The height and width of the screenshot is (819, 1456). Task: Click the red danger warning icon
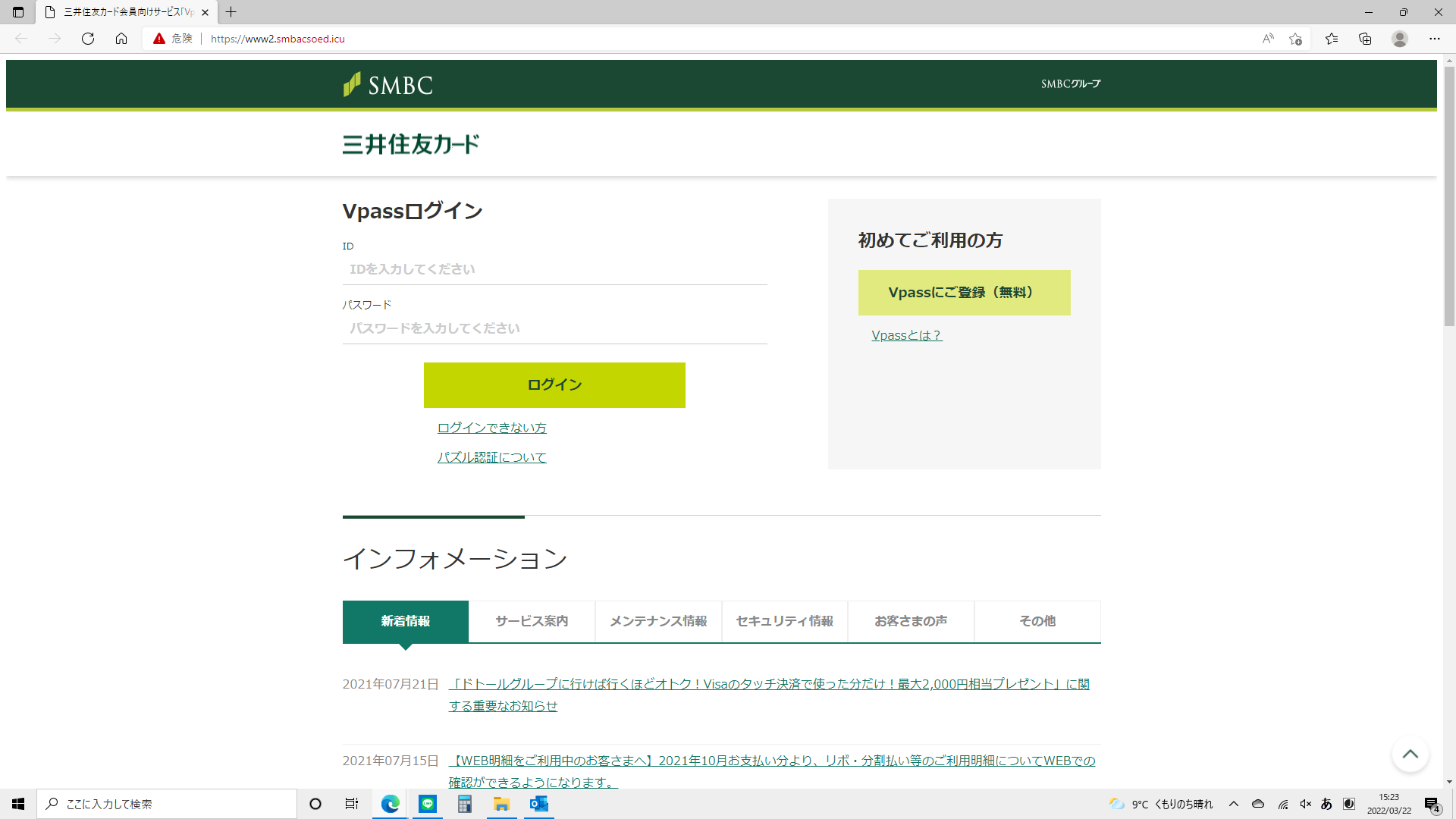click(159, 39)
